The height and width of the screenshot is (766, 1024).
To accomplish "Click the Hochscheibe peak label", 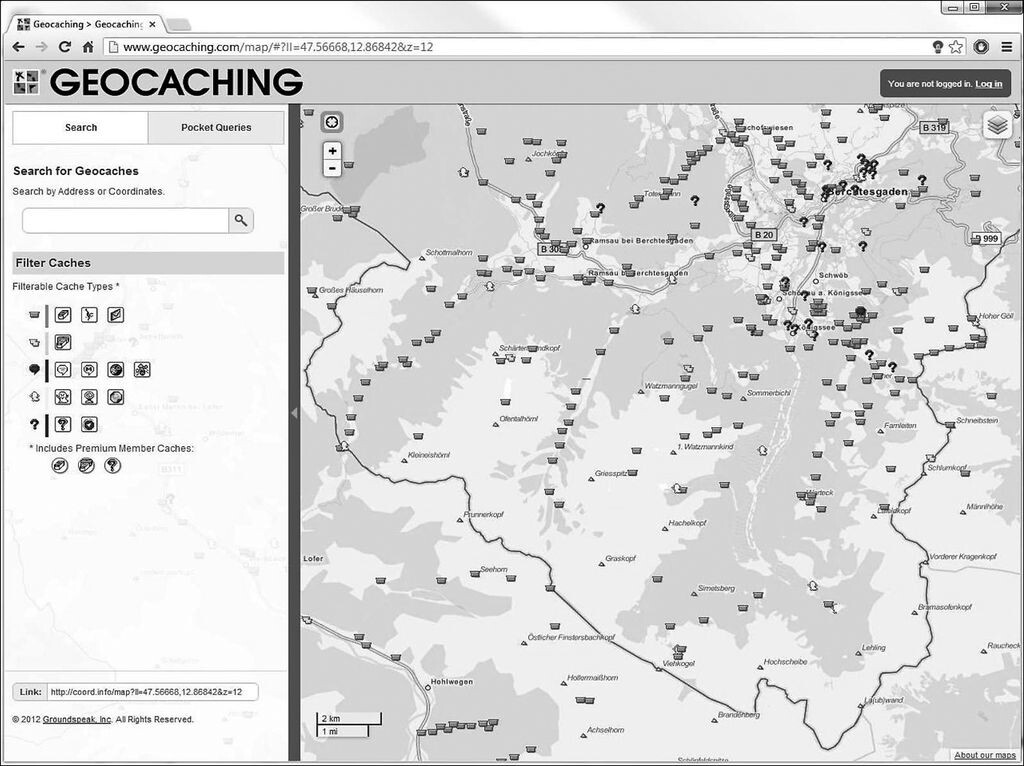I will tap(785, 662).
